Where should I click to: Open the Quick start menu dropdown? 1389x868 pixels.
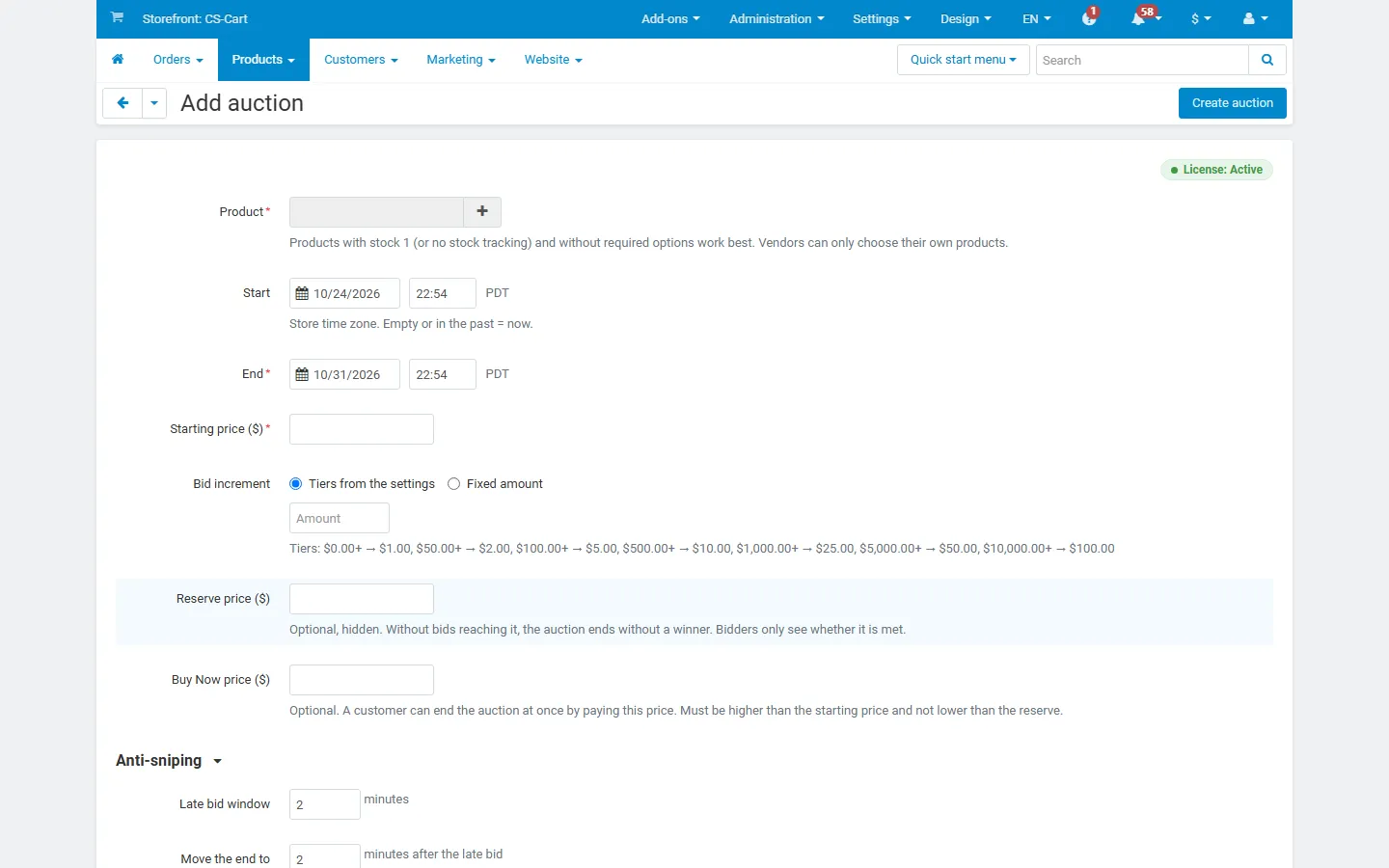pyautogui.click(x=964, y=60)
